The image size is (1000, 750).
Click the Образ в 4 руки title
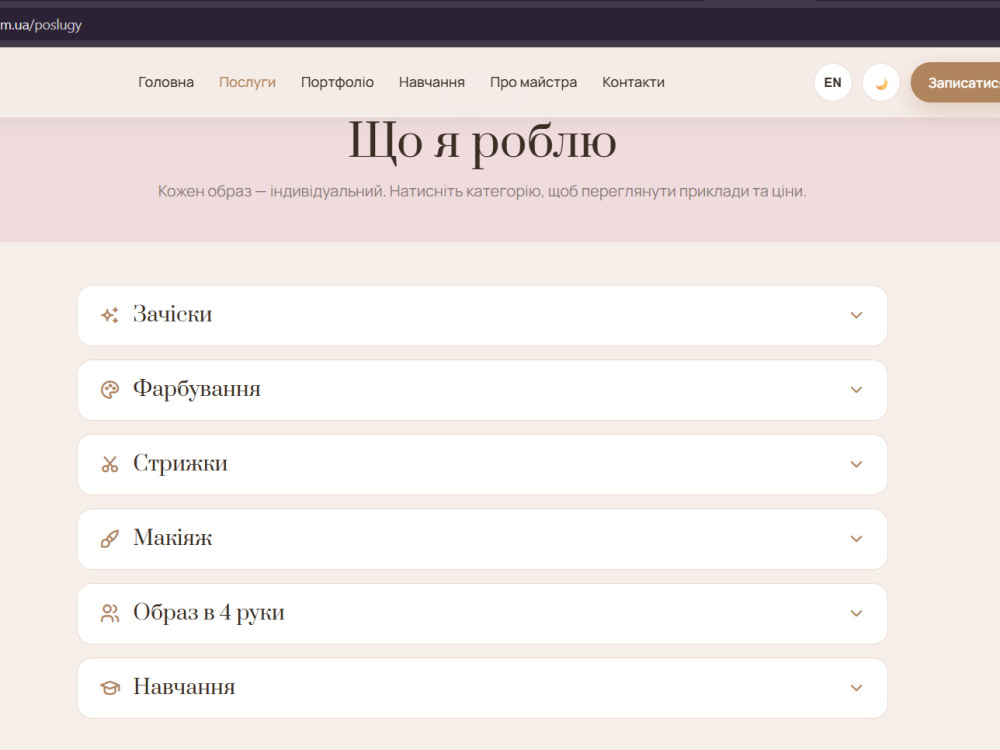click(209, 613)
